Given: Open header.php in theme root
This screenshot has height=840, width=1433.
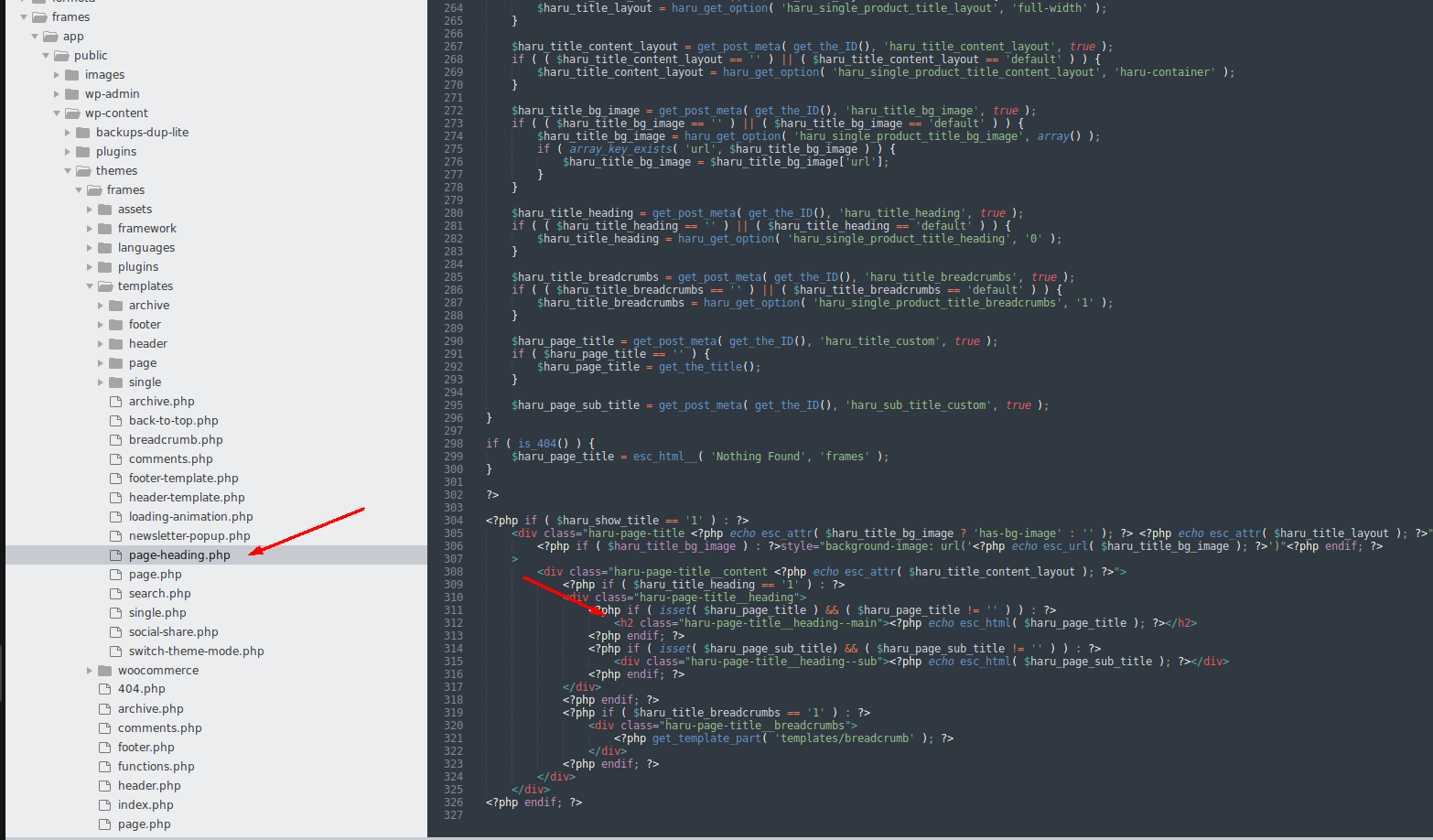Looking at the screenshot, I should [149, 786].
